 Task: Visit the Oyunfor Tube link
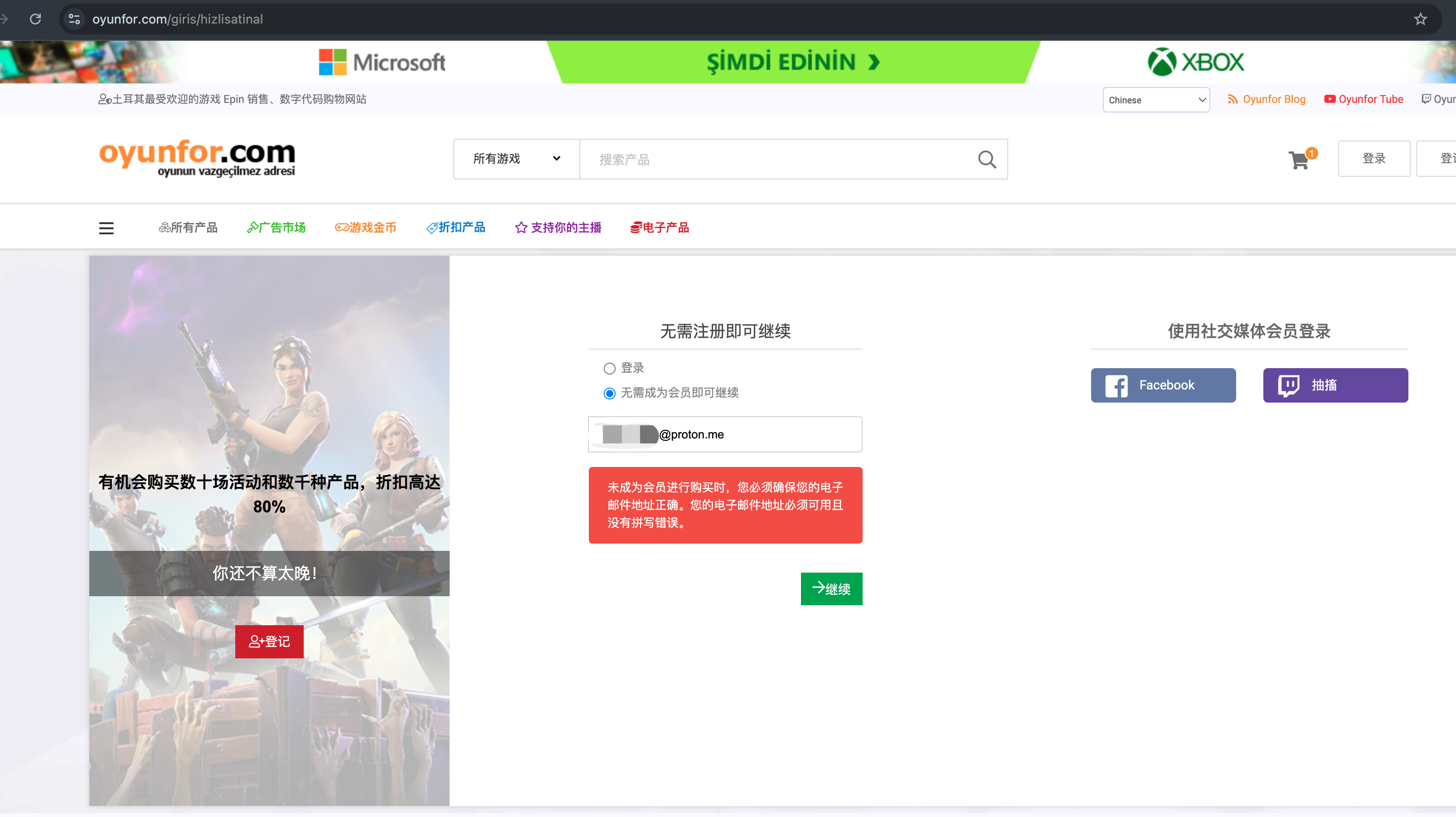coord(1364,99)
